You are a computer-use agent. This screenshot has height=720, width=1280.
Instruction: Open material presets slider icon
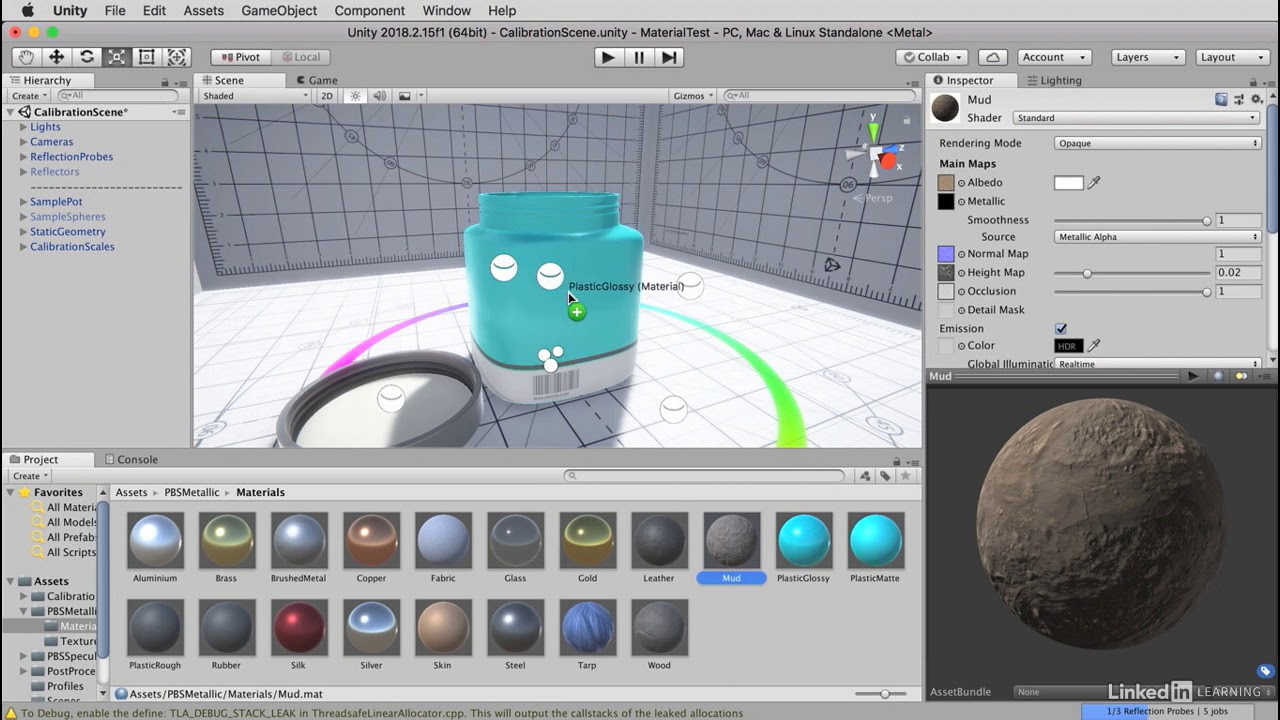point(1240,99)
